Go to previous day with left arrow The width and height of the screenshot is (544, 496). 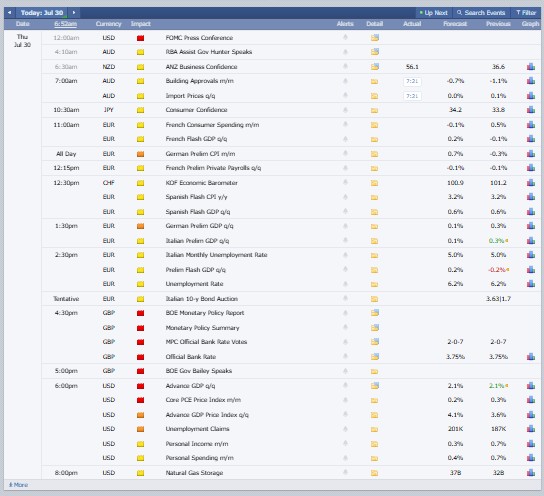coord(9,13)
